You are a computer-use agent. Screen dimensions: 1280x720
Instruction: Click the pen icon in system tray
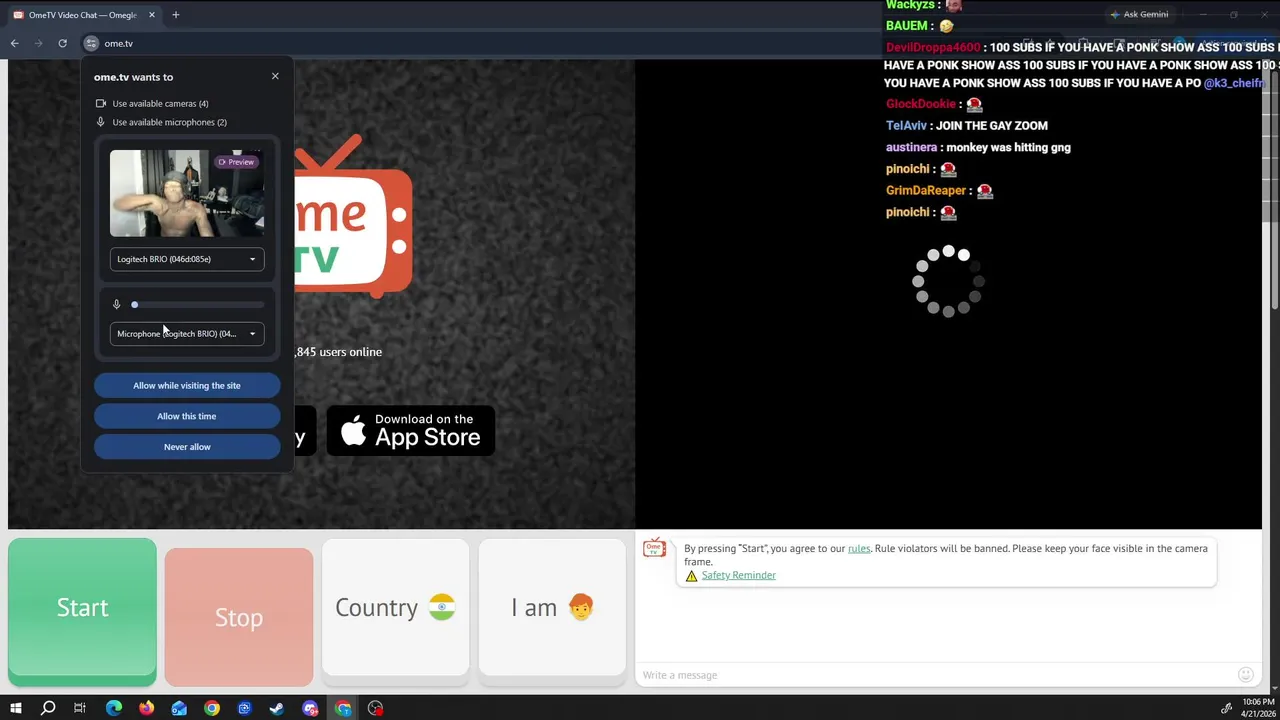coord(1226,708)
